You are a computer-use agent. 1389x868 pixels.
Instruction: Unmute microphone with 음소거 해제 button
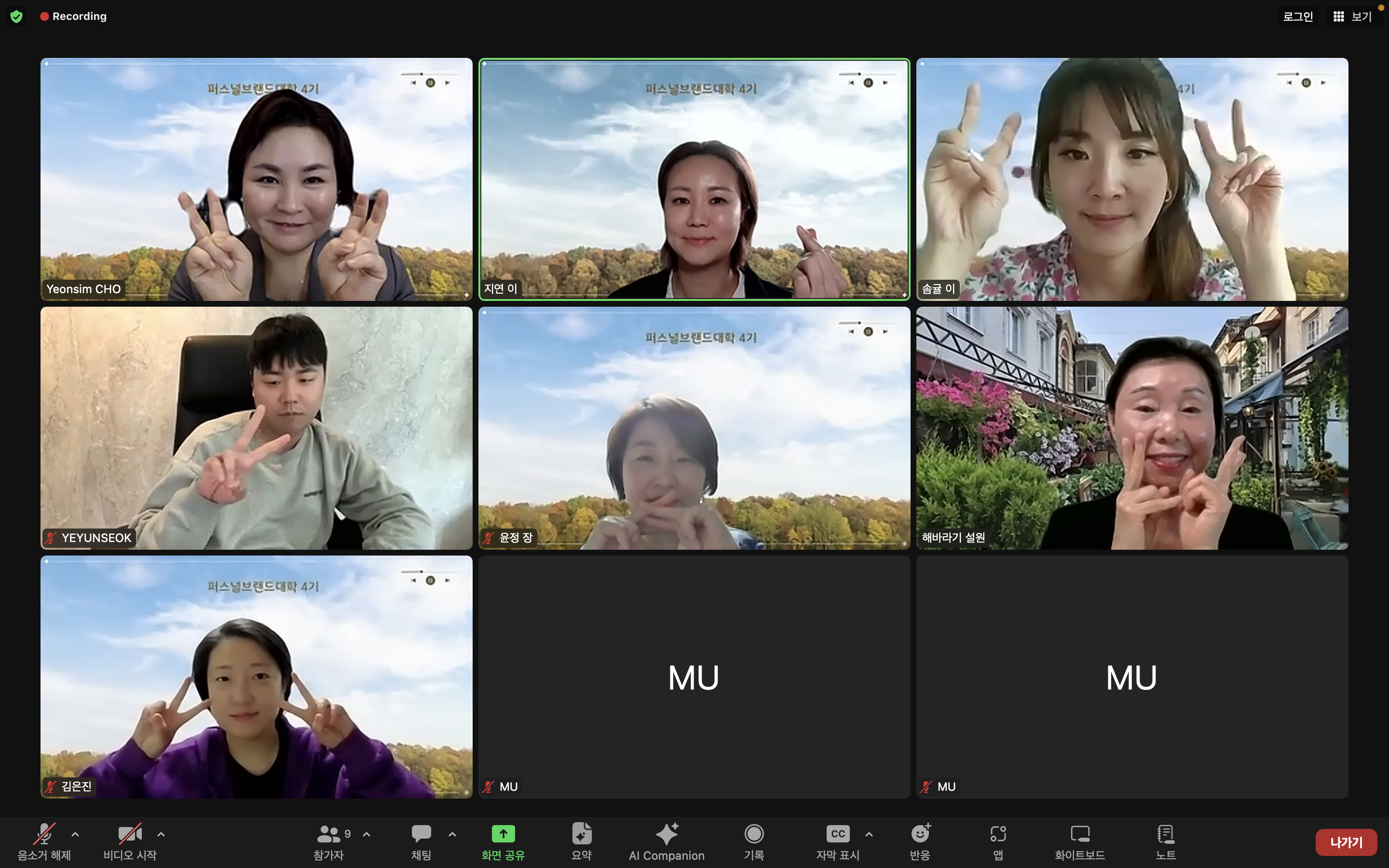pyautogui.click(x=44, y=841)
